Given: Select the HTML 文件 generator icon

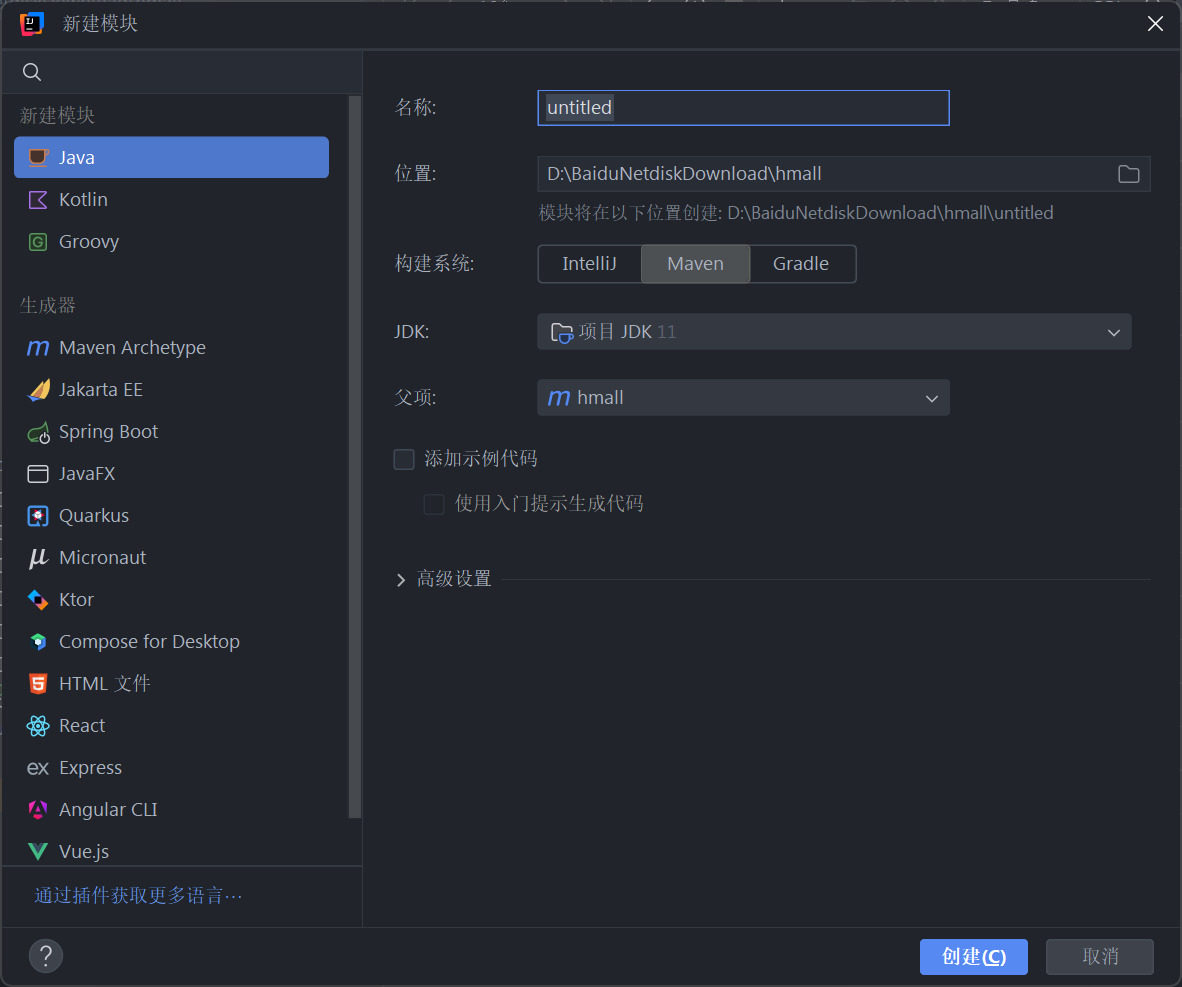Looking at the screenshot, I should tap(38, 684).
